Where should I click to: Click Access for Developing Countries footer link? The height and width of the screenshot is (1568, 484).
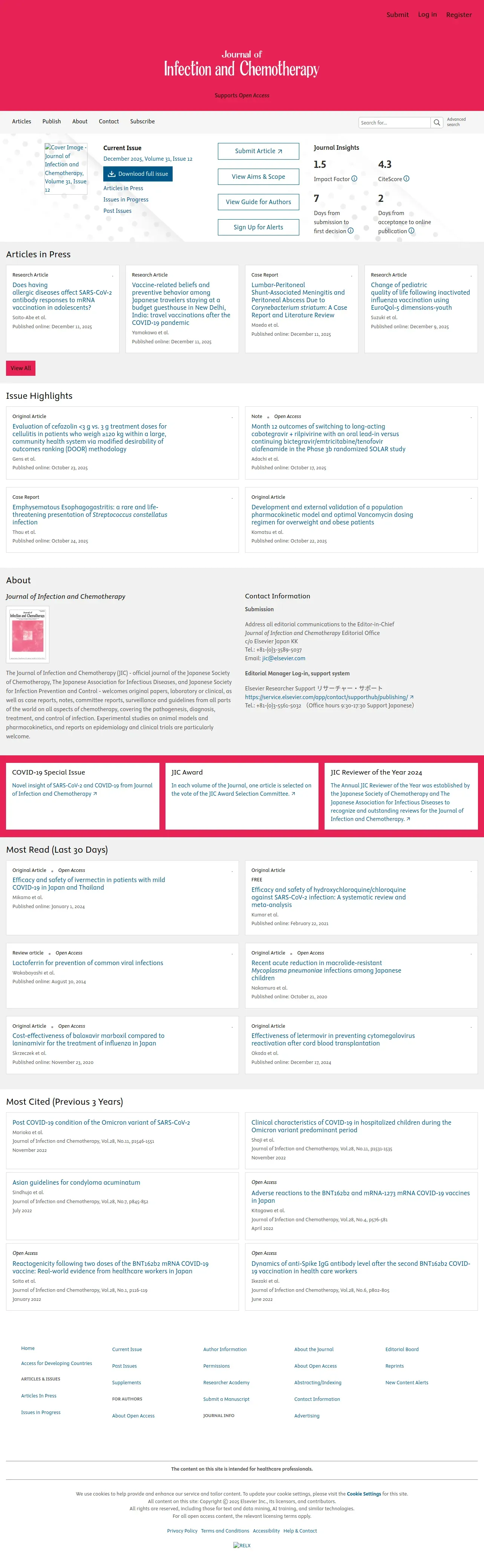[x=57, y=1364]
